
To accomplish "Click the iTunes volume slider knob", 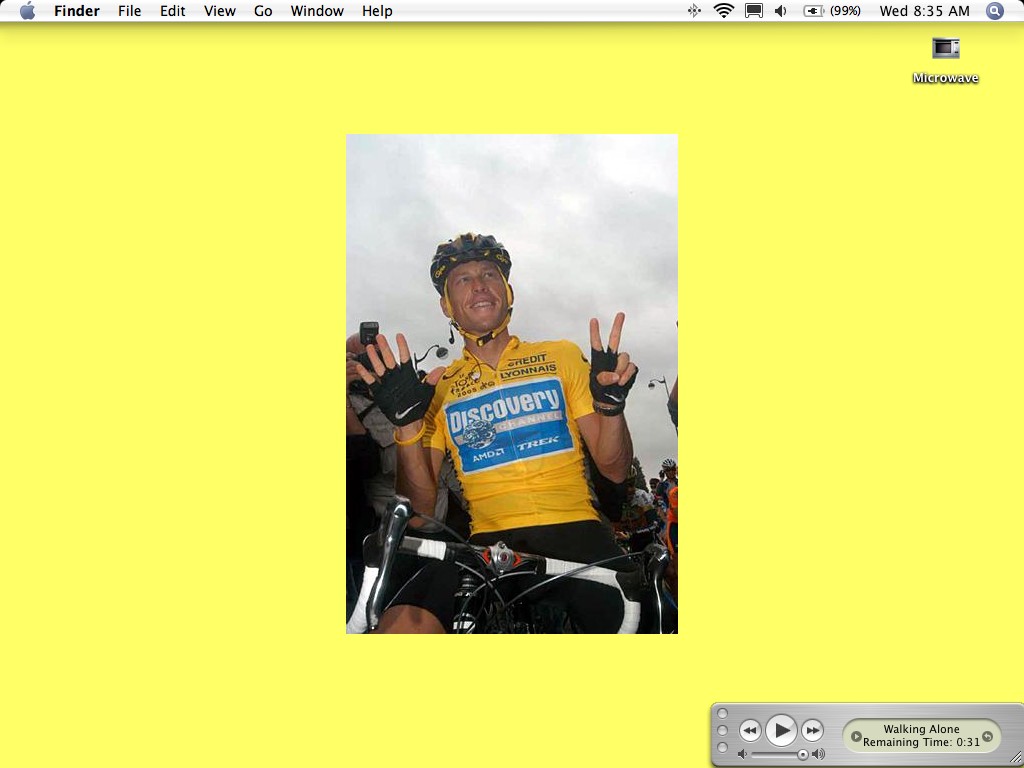I will [x=803, y=754].
